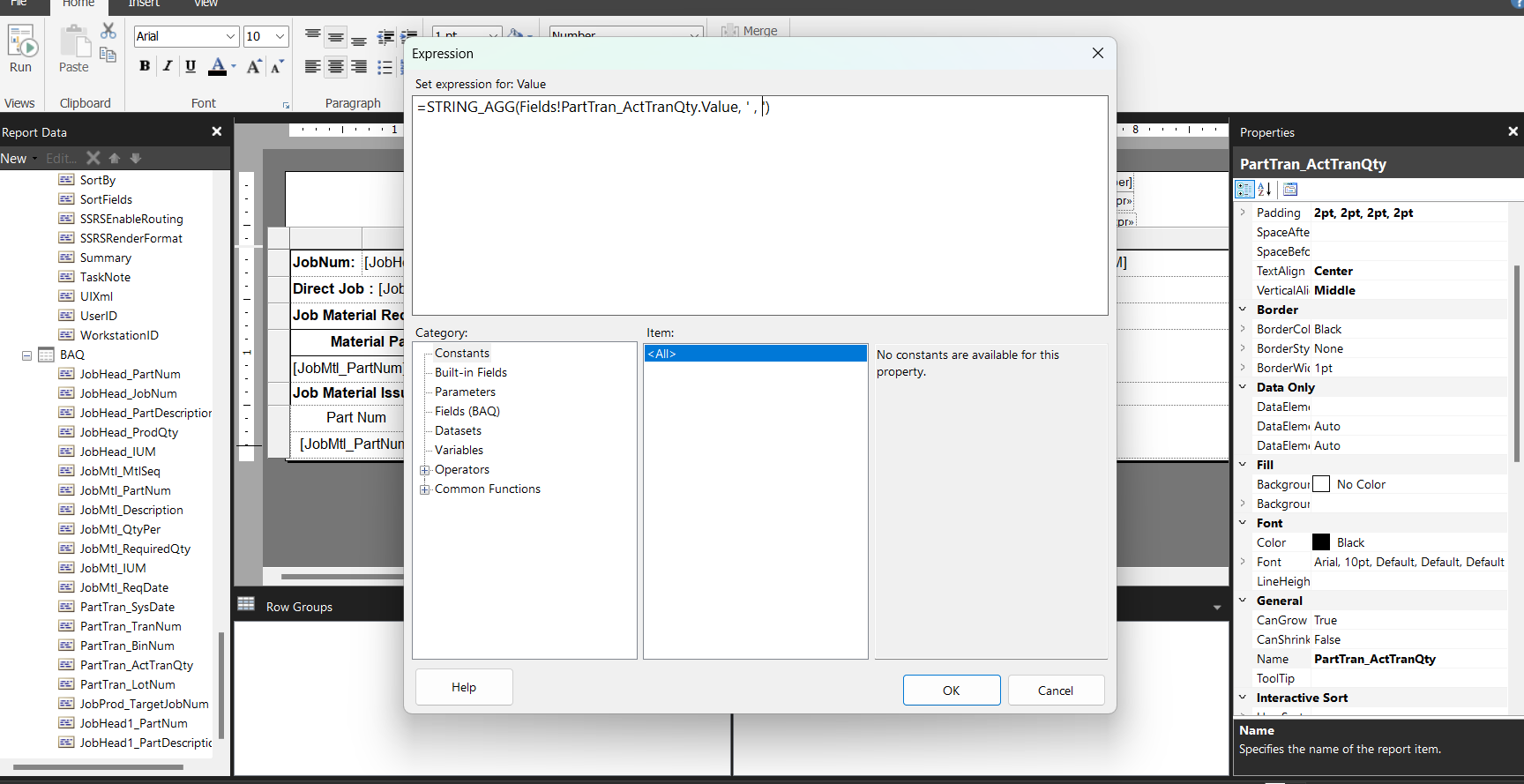Open the font size 10 dropdown
Image resolution: width=1524 pixels, height=784 pixels.
coord(280,36)
